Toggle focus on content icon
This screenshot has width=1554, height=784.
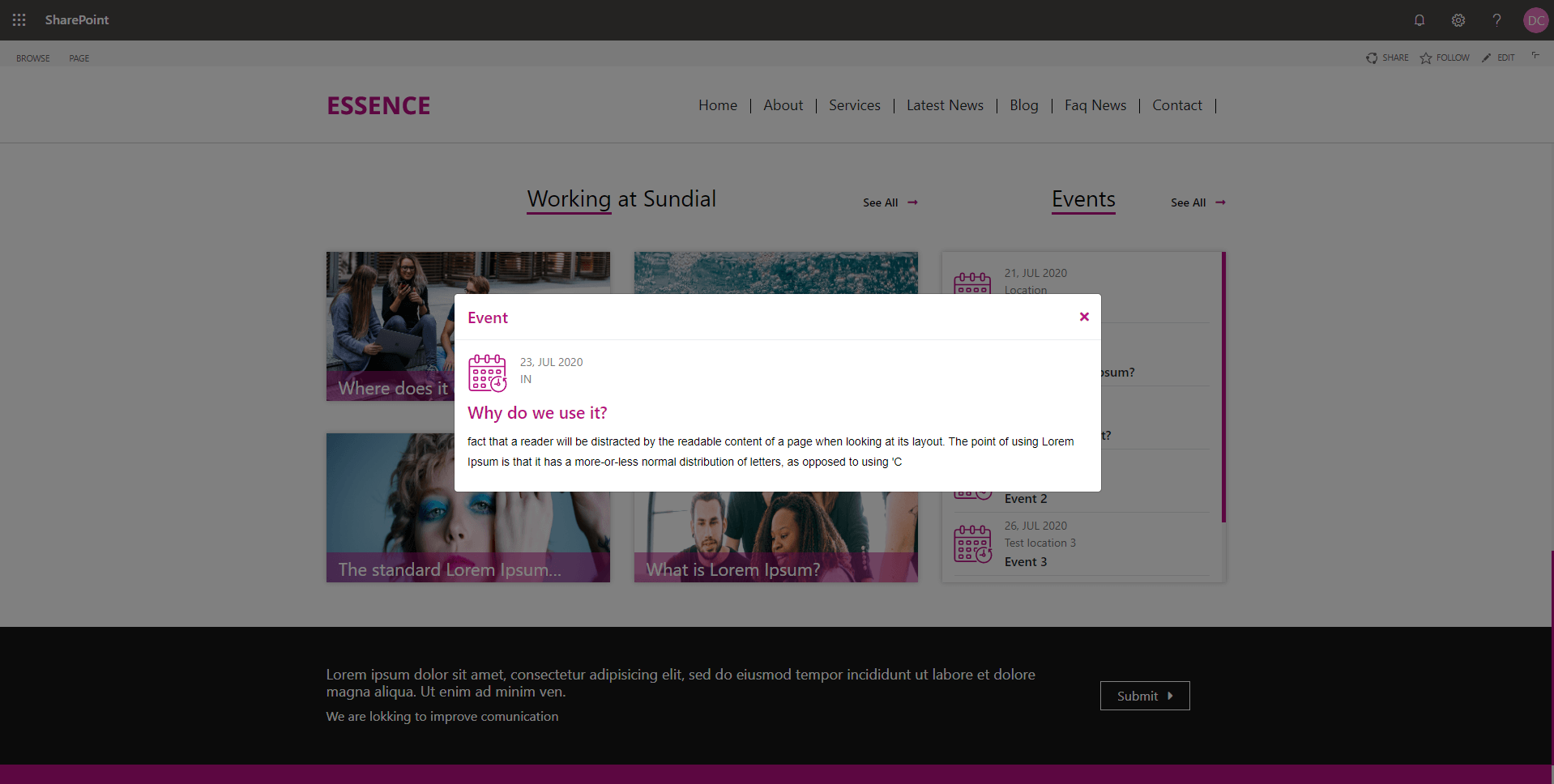click(1535, 56)
